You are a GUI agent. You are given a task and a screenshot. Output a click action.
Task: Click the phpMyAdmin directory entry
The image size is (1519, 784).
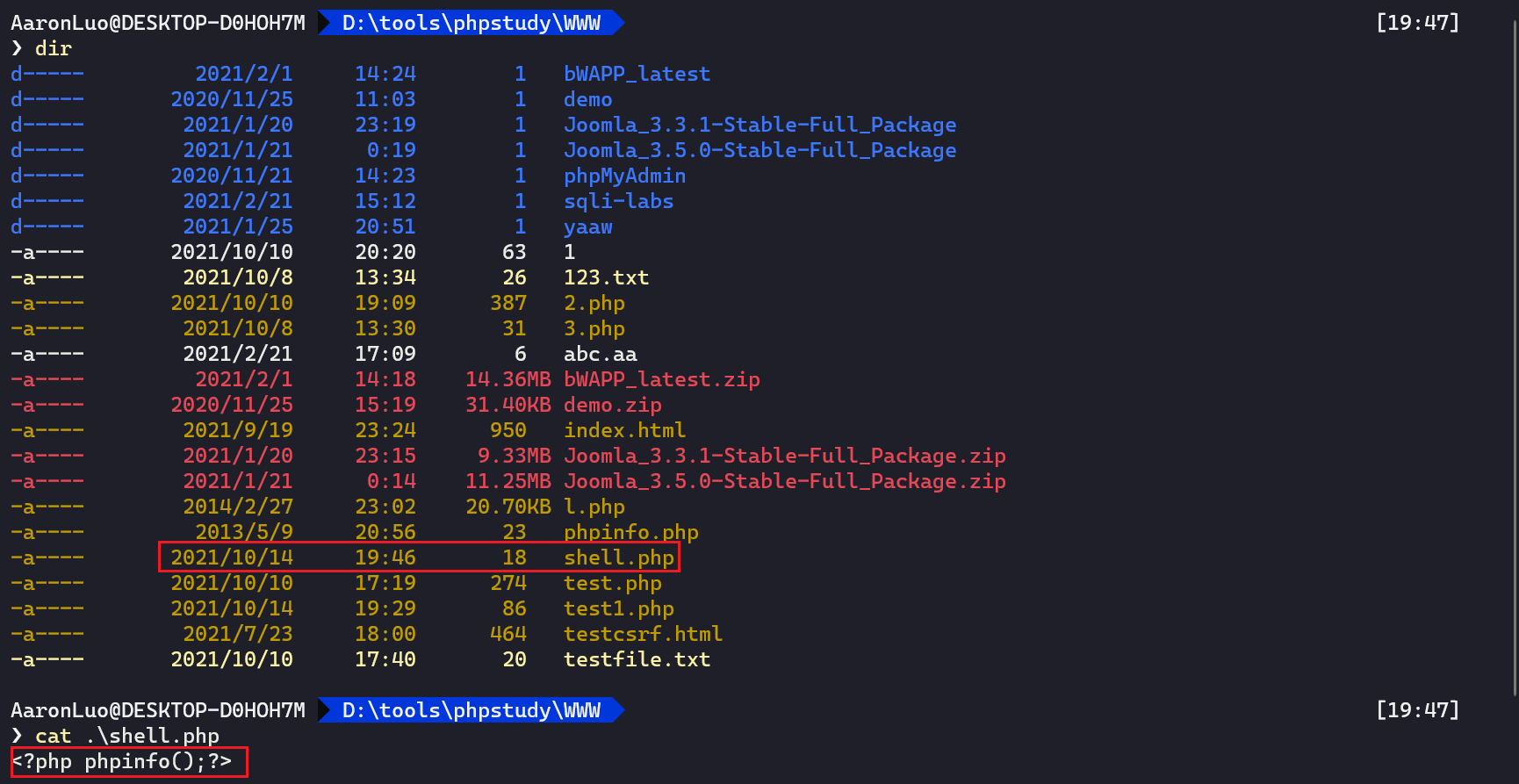pos(624,176)
